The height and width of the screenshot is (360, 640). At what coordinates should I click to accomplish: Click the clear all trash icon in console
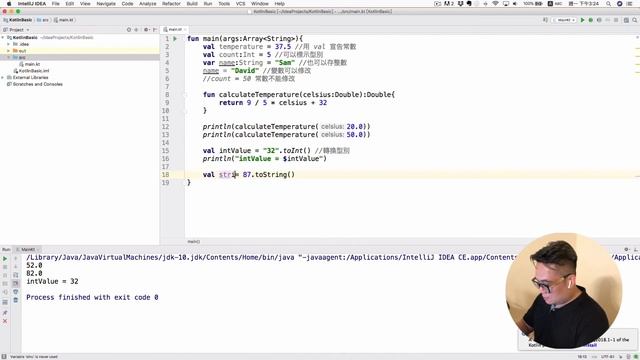point(16,300)
